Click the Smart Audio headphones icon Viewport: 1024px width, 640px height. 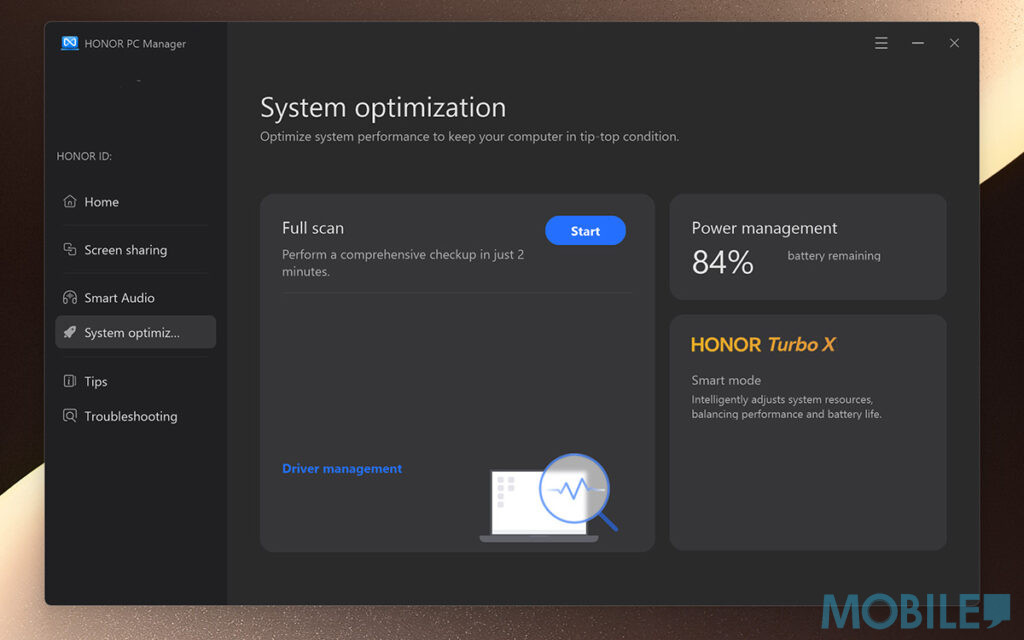[70, 297]
